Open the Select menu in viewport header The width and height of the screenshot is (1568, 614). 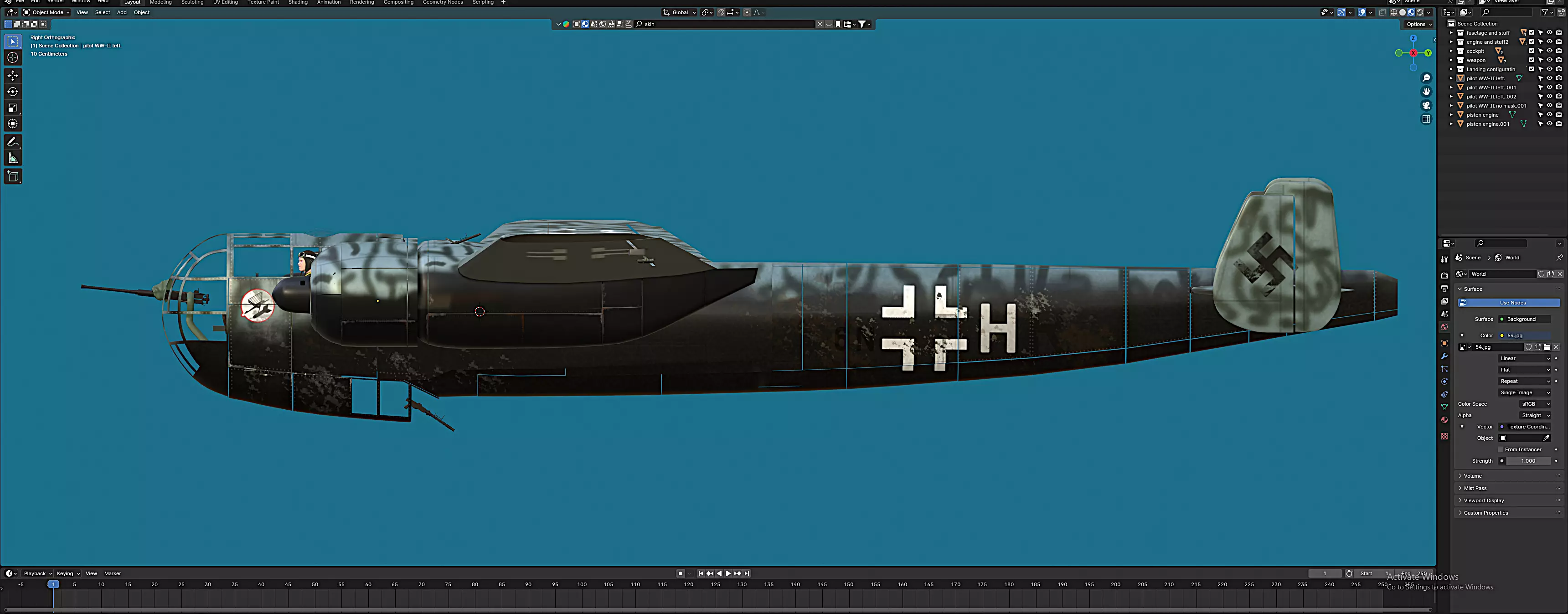click(x=102, y=12)
